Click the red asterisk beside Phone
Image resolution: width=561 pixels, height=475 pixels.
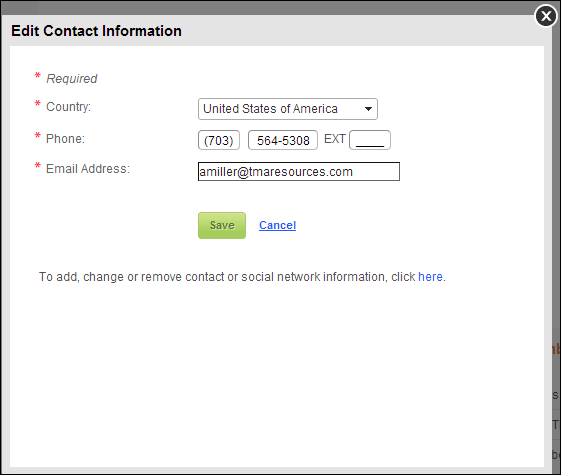tap(38, 136)
